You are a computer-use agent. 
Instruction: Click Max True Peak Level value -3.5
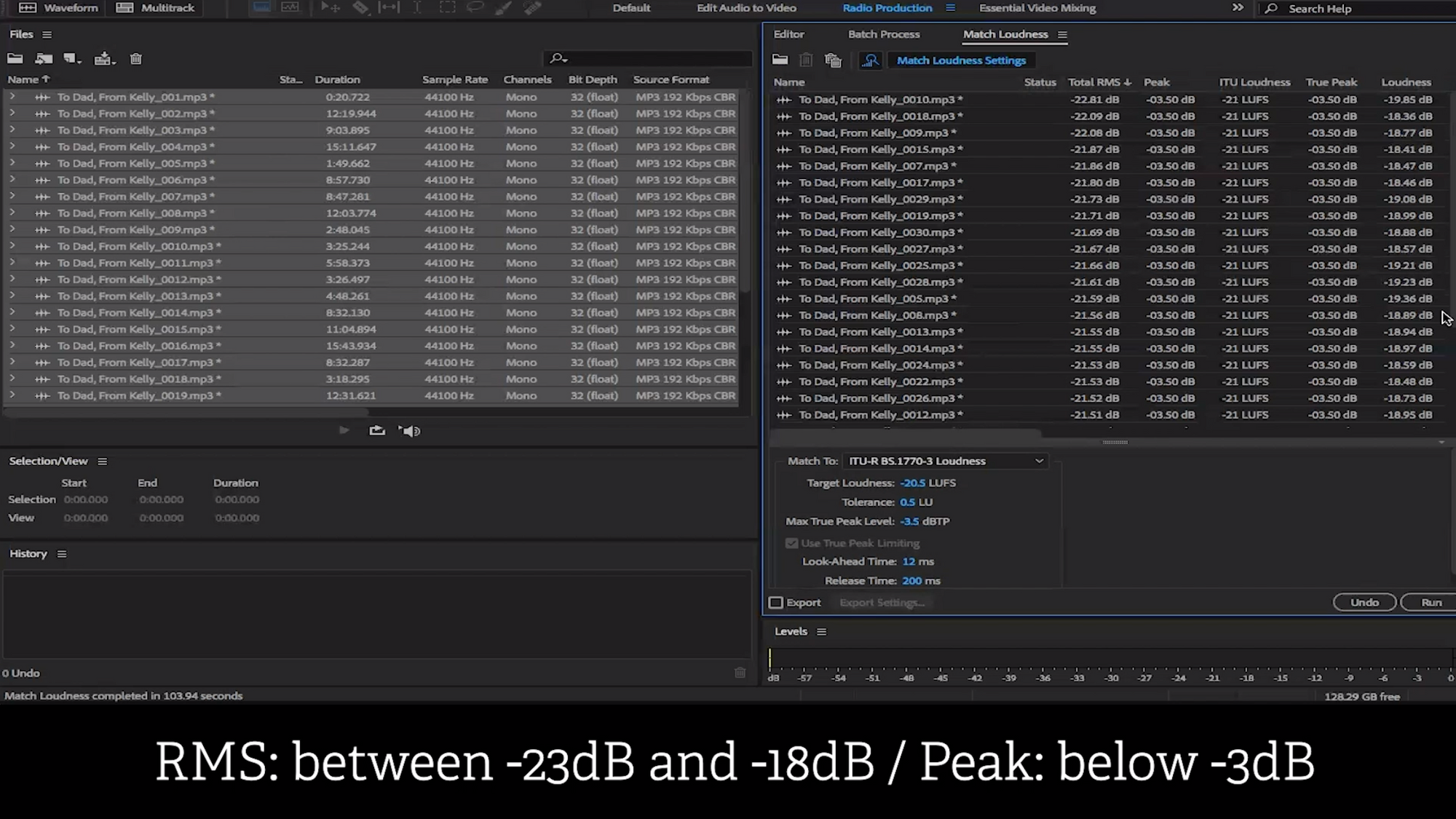pyautogui.click(x=909, y=521)
